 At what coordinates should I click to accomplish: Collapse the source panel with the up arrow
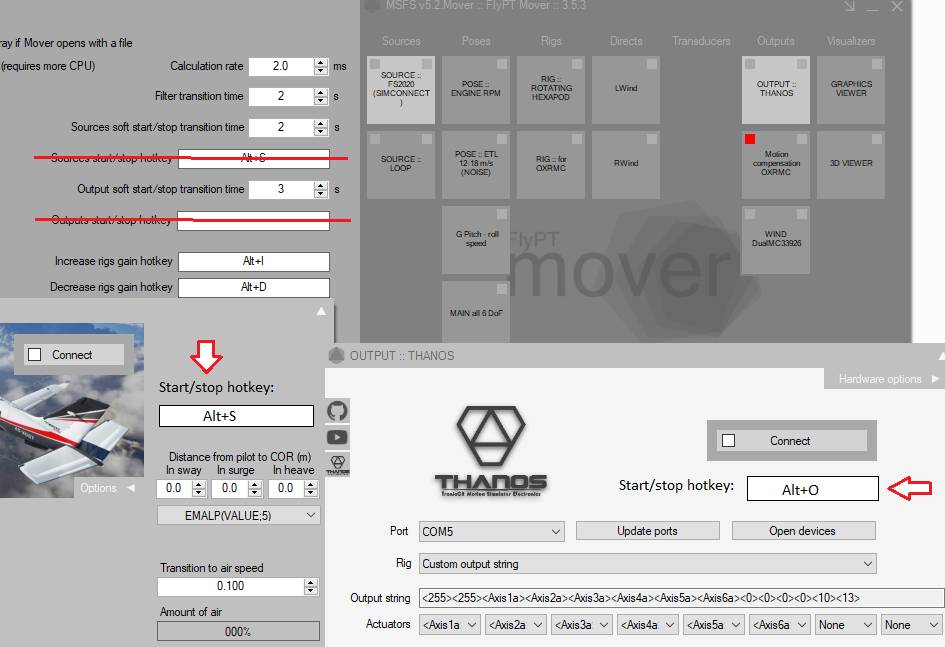click(x=321, y=311)
